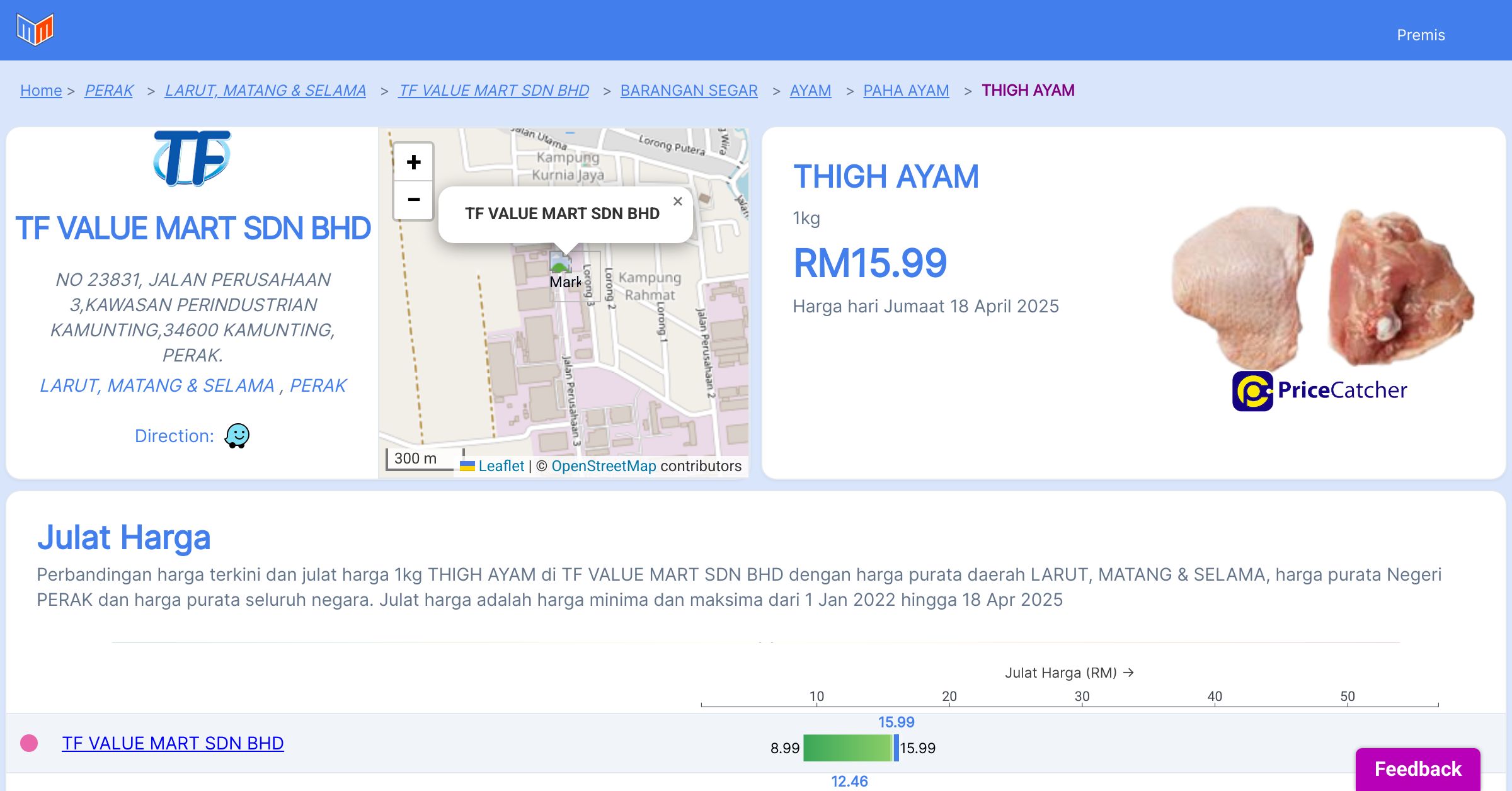Viewport: 1512px width, 791px height.
Task: Open AYAM breadcrumb link
Action: [810, 91]
